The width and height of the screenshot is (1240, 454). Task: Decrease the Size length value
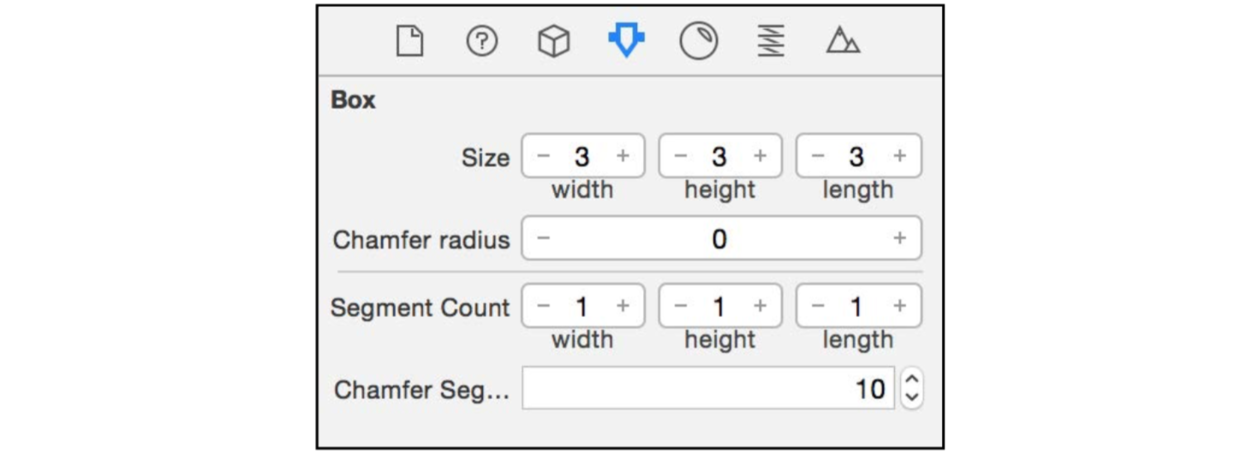coord(818,156)
